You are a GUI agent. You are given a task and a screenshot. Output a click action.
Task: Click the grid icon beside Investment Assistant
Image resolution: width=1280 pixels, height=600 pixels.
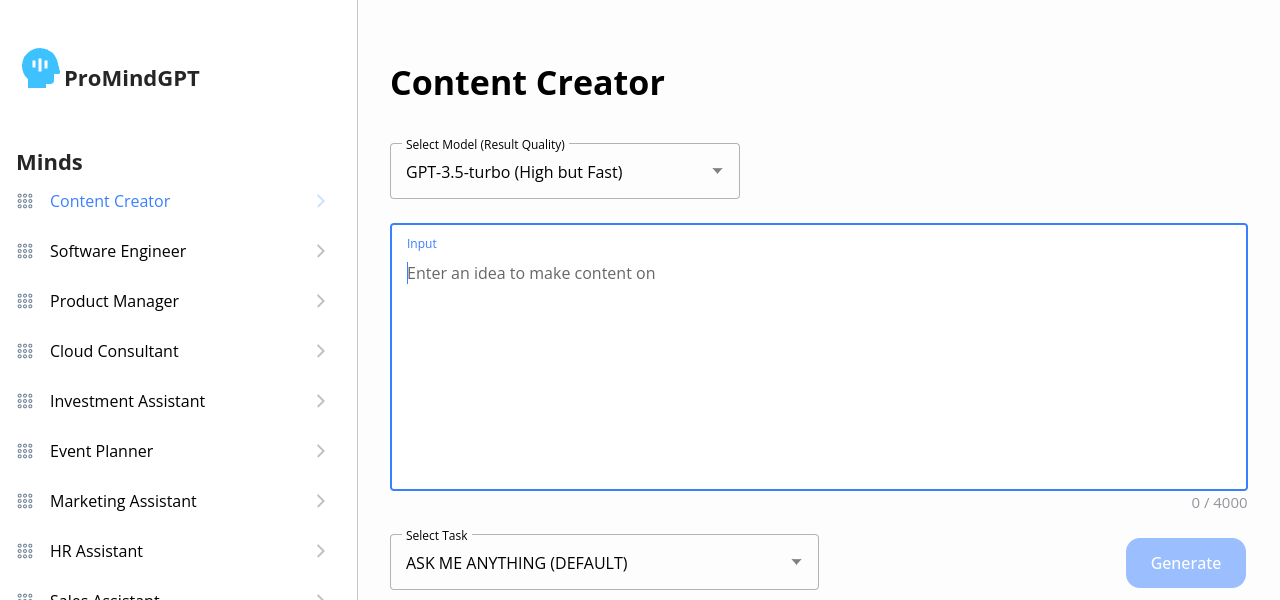coord(25,401)
